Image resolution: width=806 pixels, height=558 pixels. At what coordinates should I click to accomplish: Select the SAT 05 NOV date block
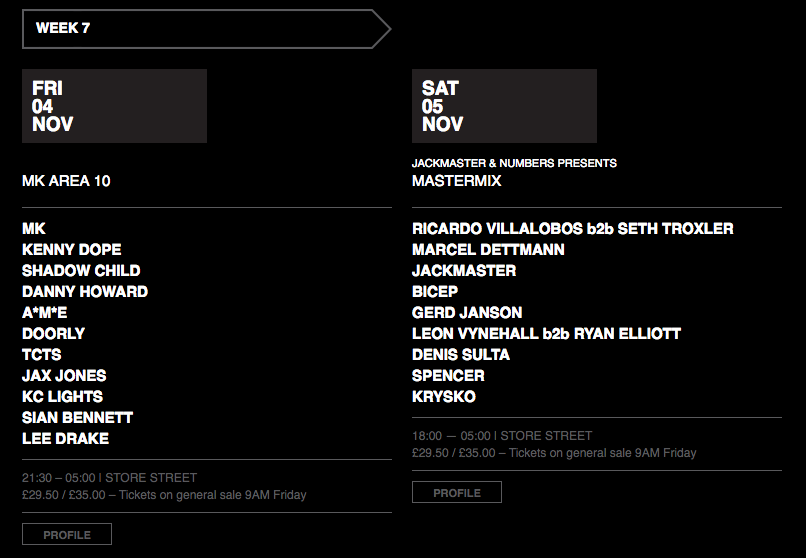504,106
